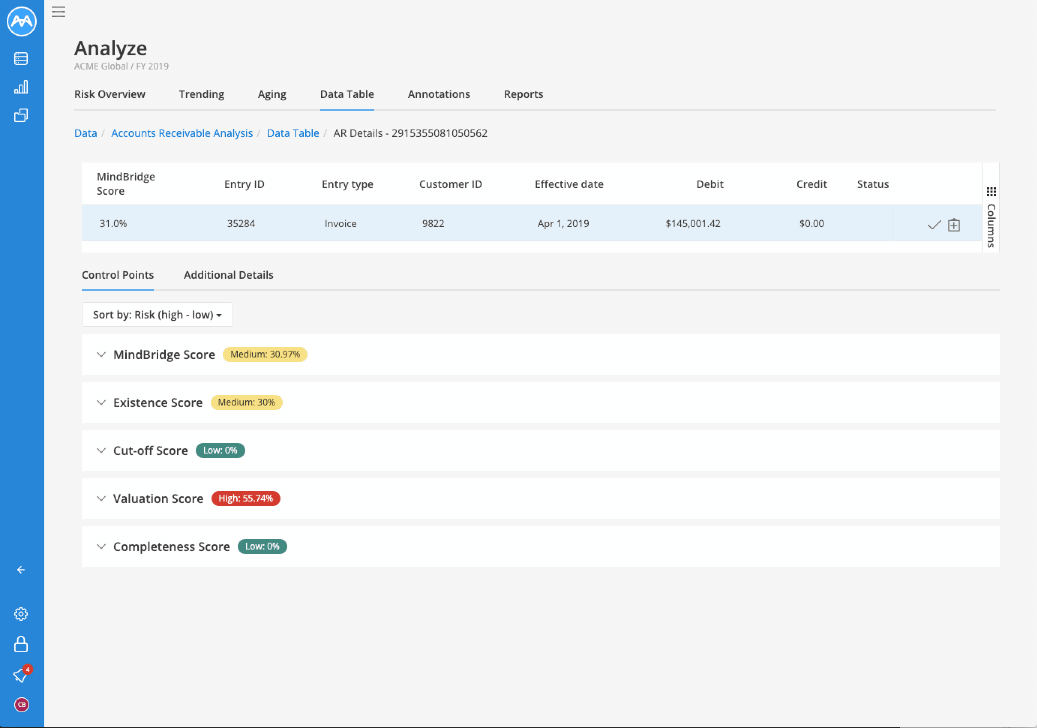1037x728 pixels.
Task: Open the user profile avatar
Action: (21, 705)
